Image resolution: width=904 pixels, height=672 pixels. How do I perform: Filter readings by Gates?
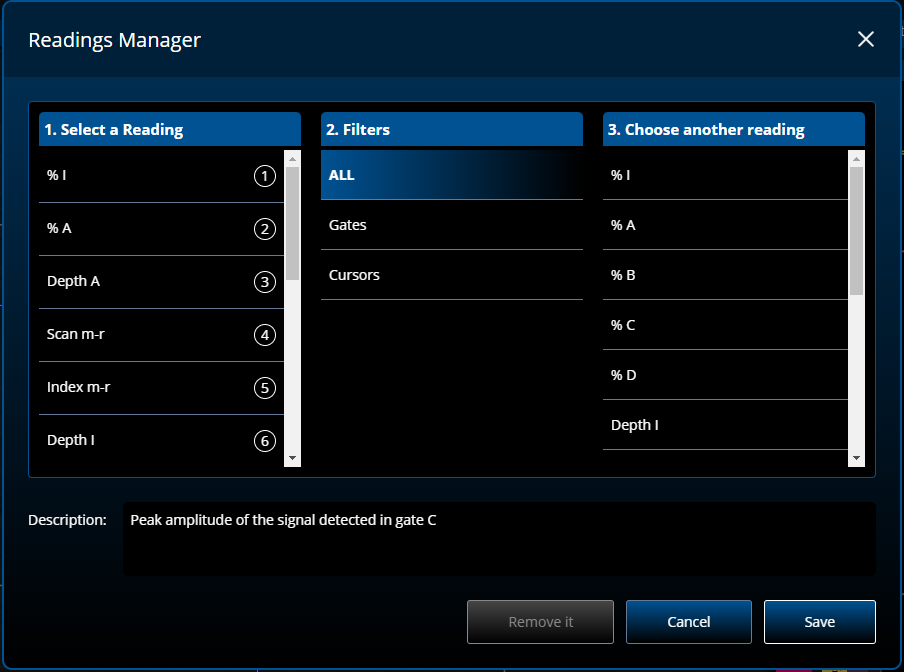pyautogui.click(x=451, y=225)
